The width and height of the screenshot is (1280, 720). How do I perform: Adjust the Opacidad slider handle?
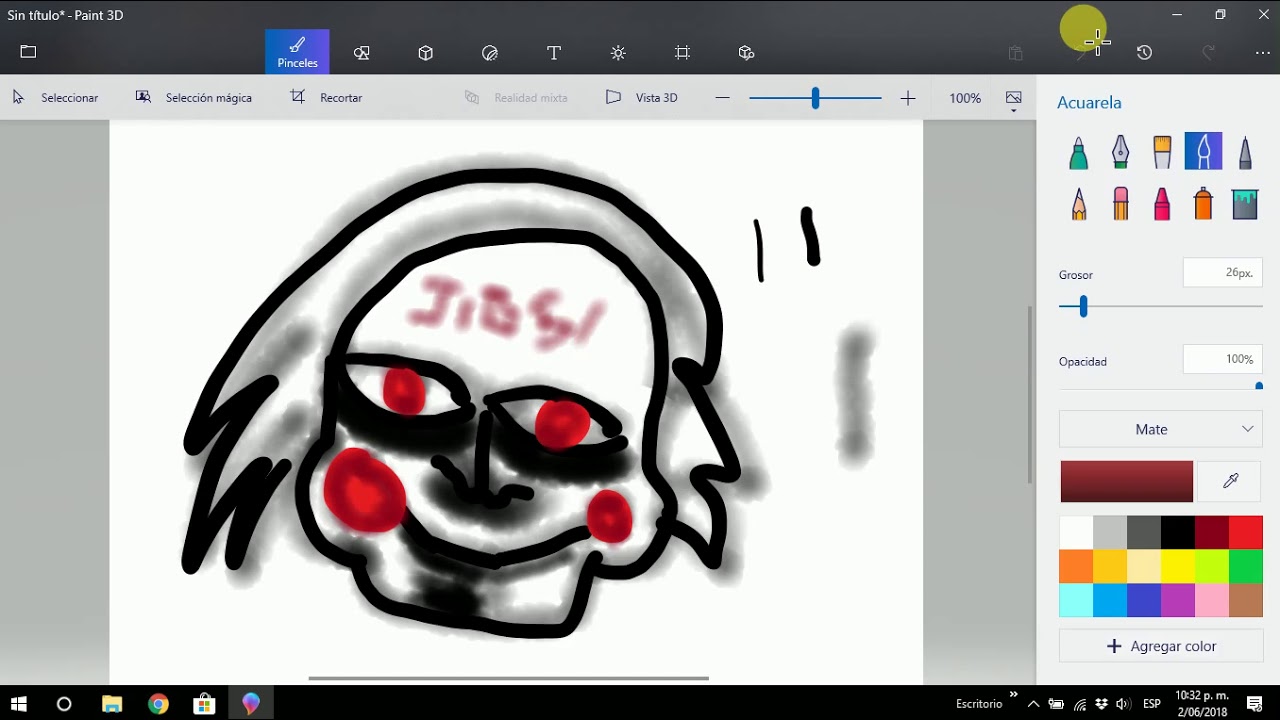tap(1259, 386)
